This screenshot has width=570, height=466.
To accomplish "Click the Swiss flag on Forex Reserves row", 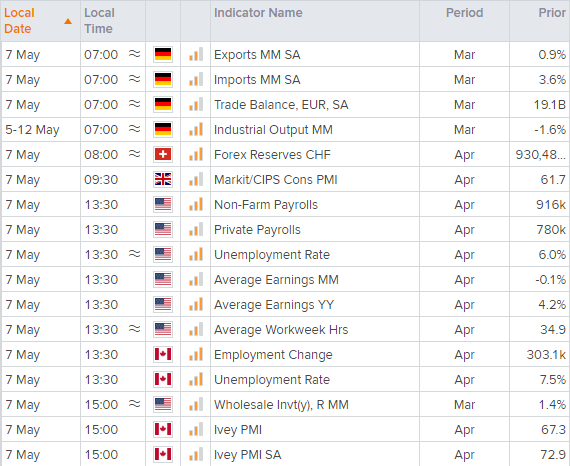I will point(162,154).
